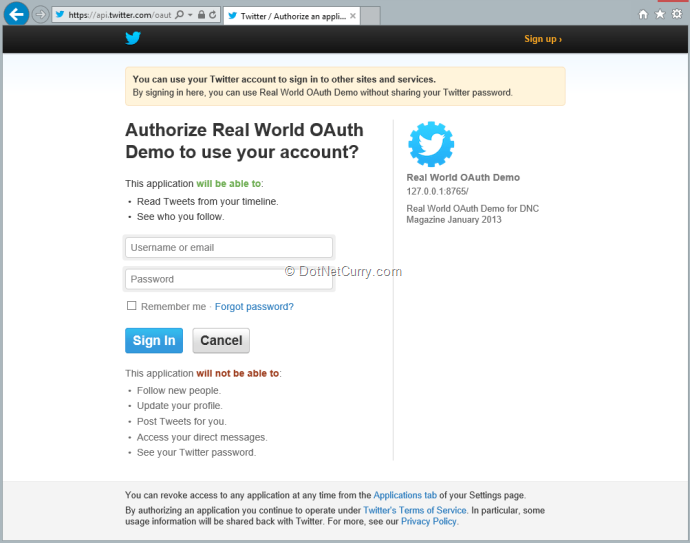Click the 'will not be able to' red text
Screen dimensions: 690x543
click(237, 374)
